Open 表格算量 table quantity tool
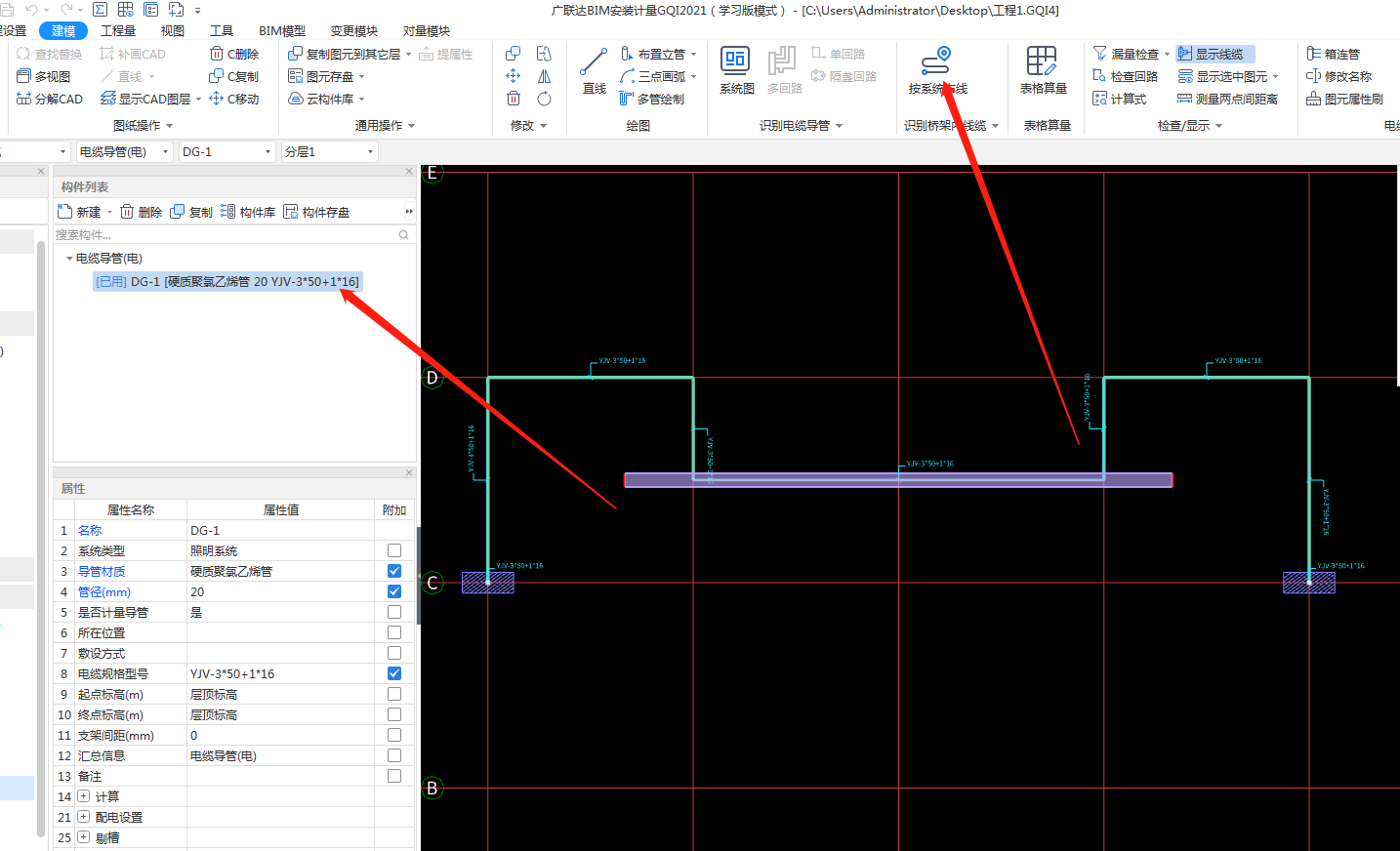 click(1043, 71)
